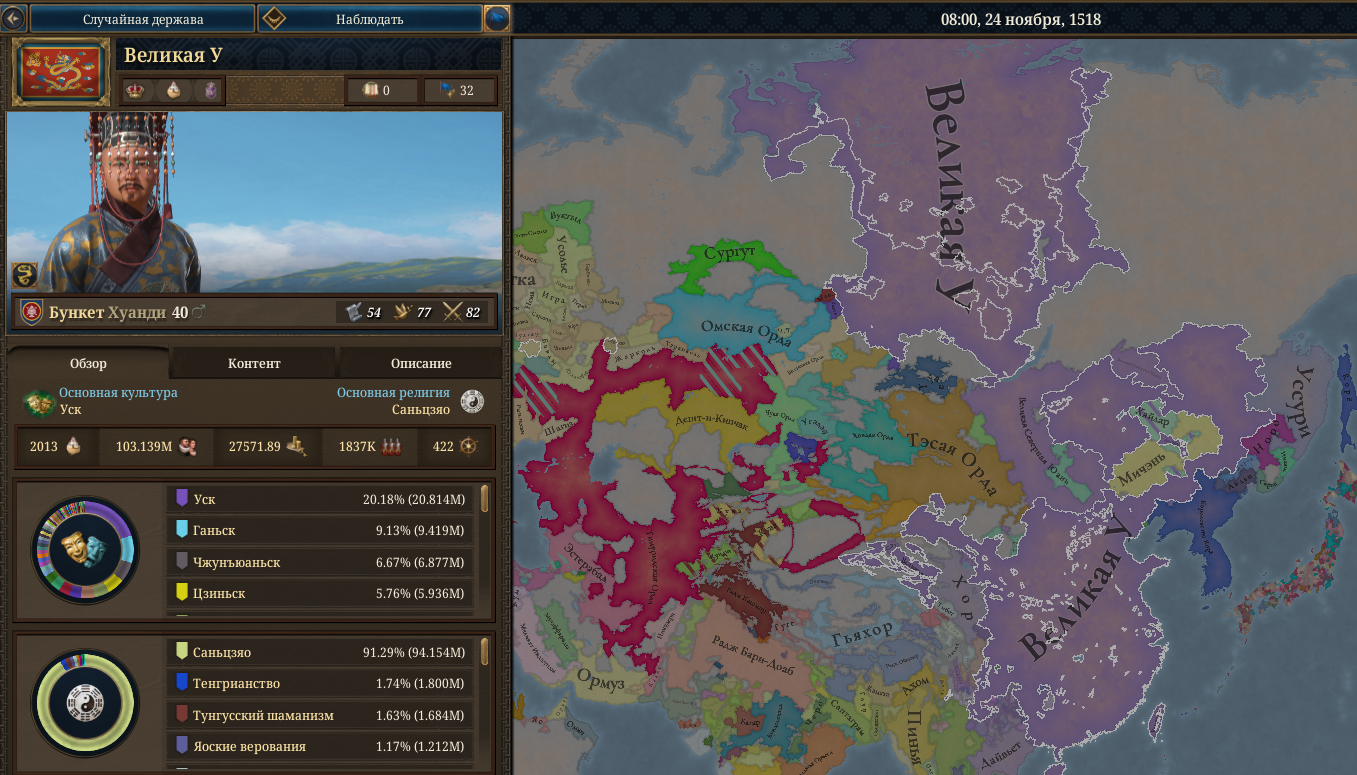Select the Чжунъюаньск culture row
This screenshot has height=775, width=1357.
coord(322,562)
